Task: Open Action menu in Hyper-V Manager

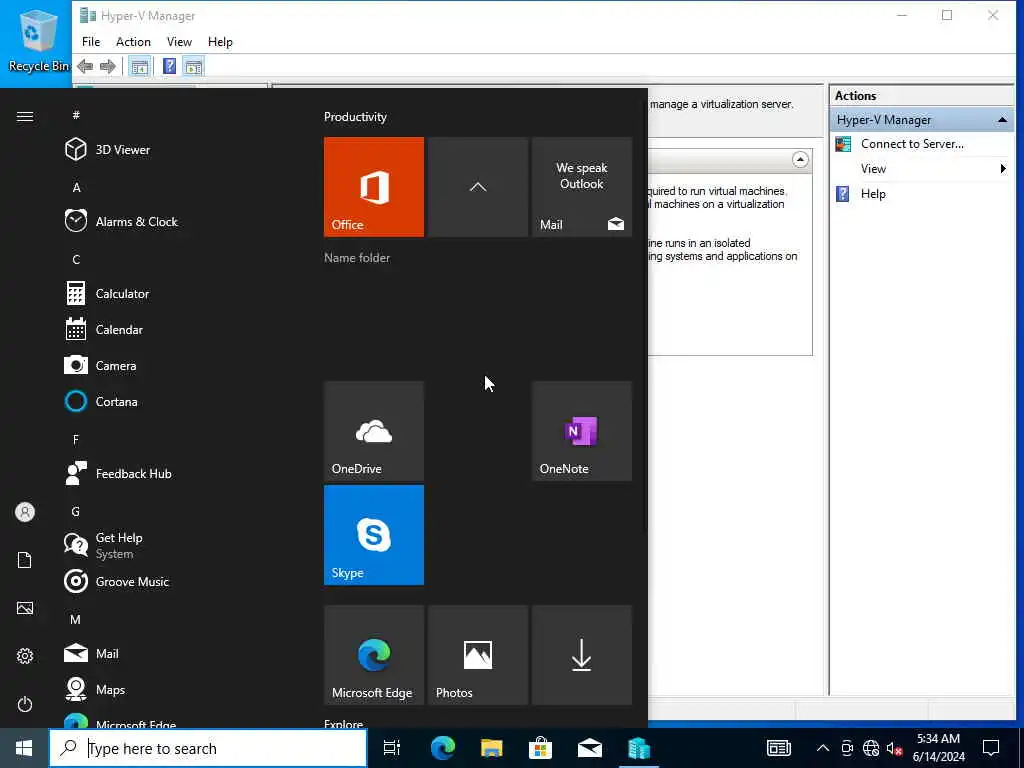Action: click(133, 42)
